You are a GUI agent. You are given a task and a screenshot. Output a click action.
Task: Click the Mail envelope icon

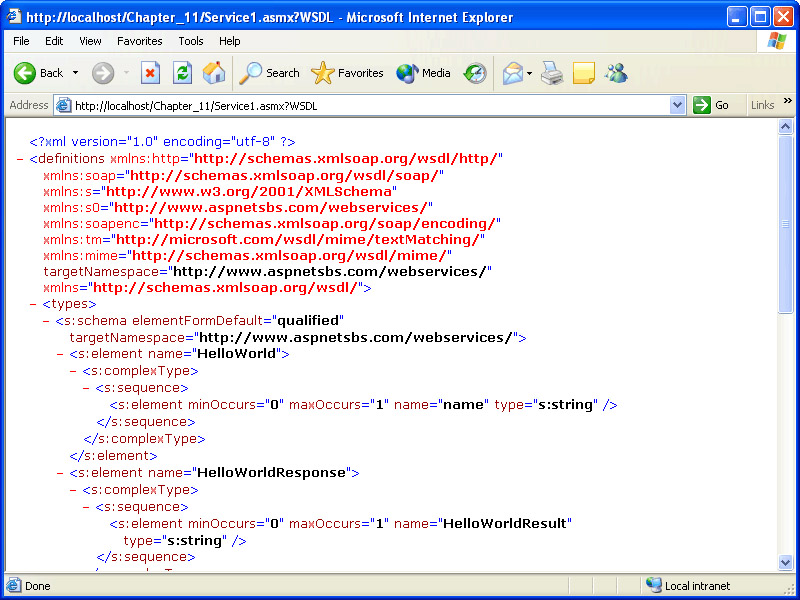tap(513, 73)
